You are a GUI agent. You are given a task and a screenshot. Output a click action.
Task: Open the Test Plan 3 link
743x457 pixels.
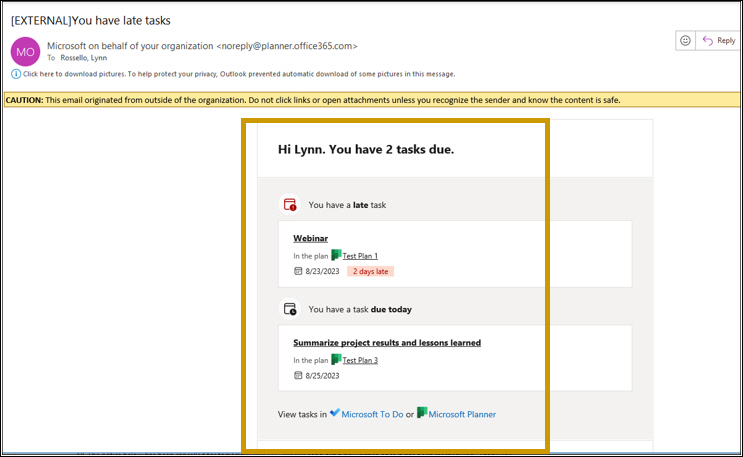[360, 360]
